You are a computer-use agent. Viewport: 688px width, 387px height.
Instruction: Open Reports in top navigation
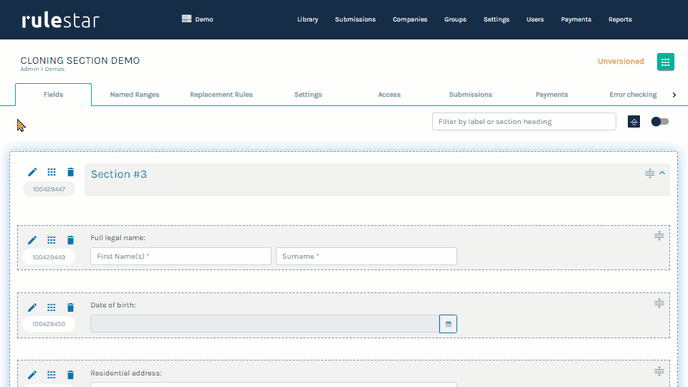click(x=620, y=19)
